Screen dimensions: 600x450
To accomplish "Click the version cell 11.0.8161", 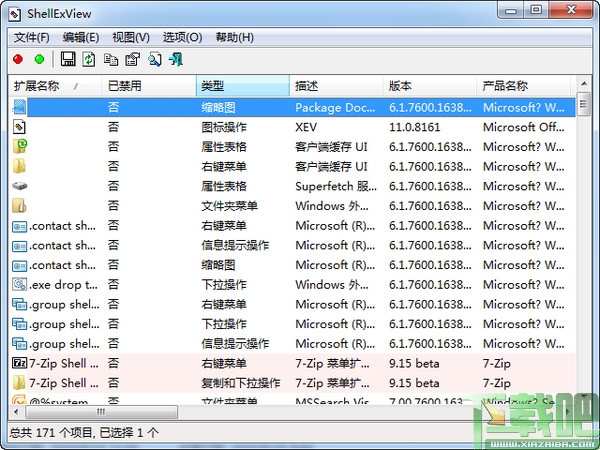I will coord(414,127).
